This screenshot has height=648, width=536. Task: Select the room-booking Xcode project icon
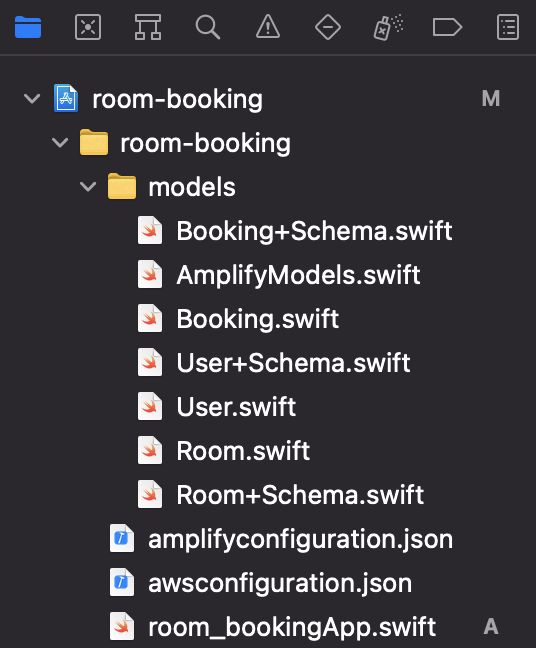point(66,98)
